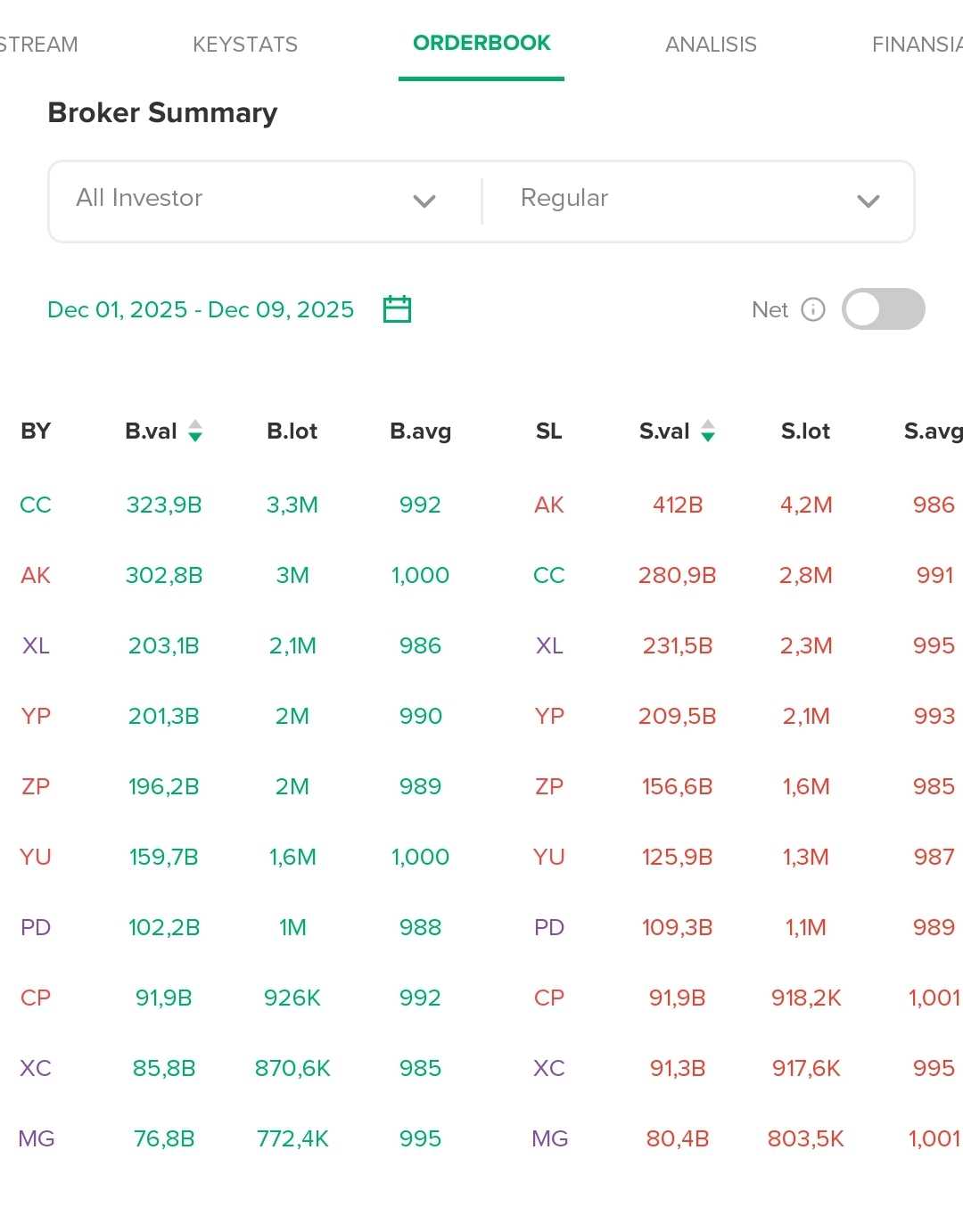Select the ORDERBOOK tab
Viewport: 963px width, 1232px height.
[x=481, y=44]
